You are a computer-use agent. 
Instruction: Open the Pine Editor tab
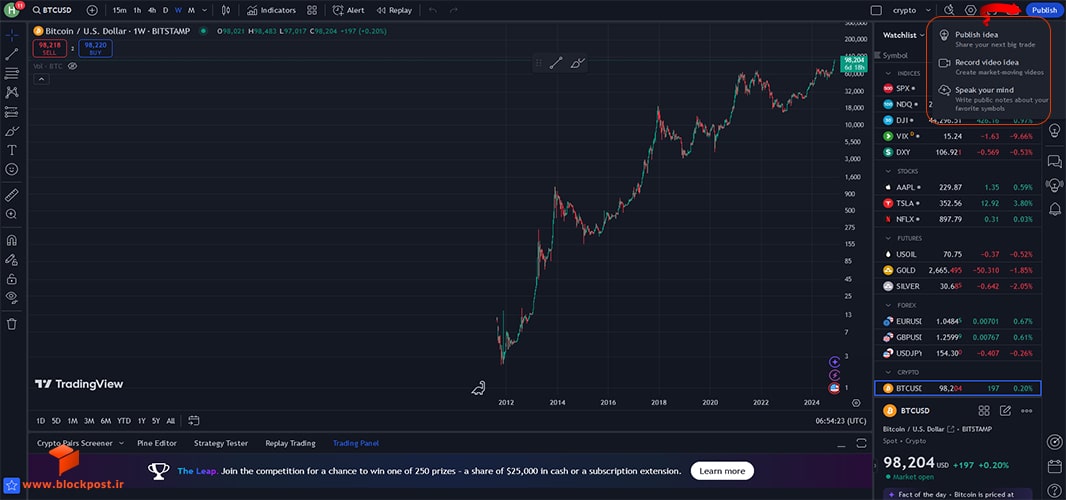pos(157,443)
